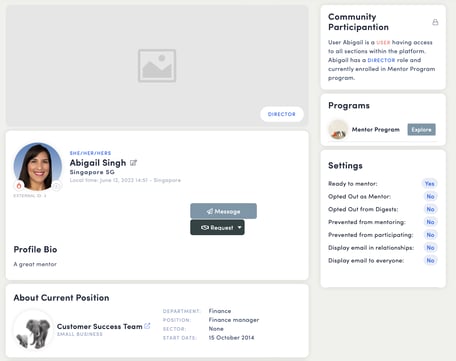
Task: Click the flame badge on profile photo
Action: pyautogui.click(x=19, y=185)
